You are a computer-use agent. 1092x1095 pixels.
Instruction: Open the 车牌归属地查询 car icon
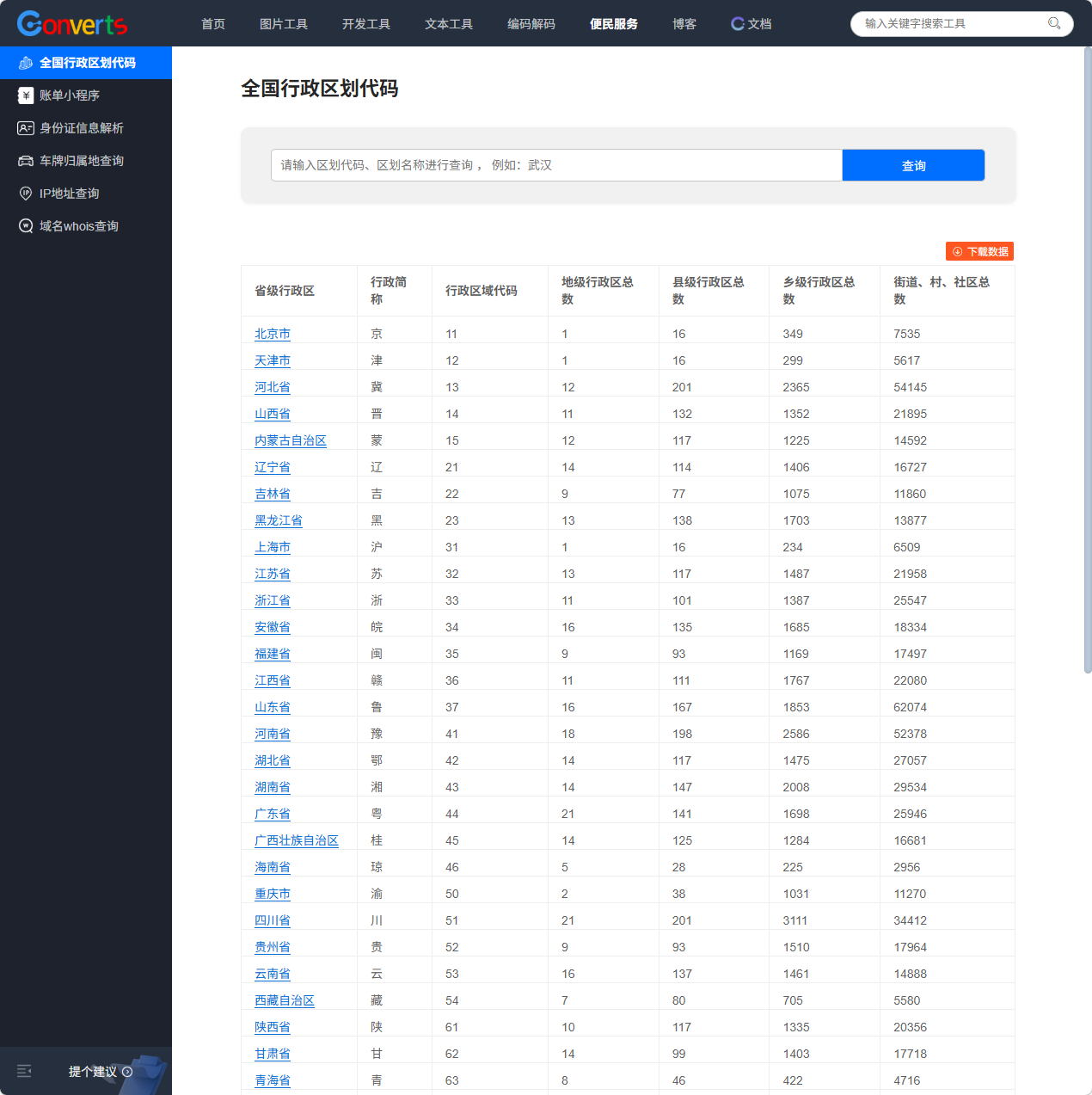click(26, 161)
